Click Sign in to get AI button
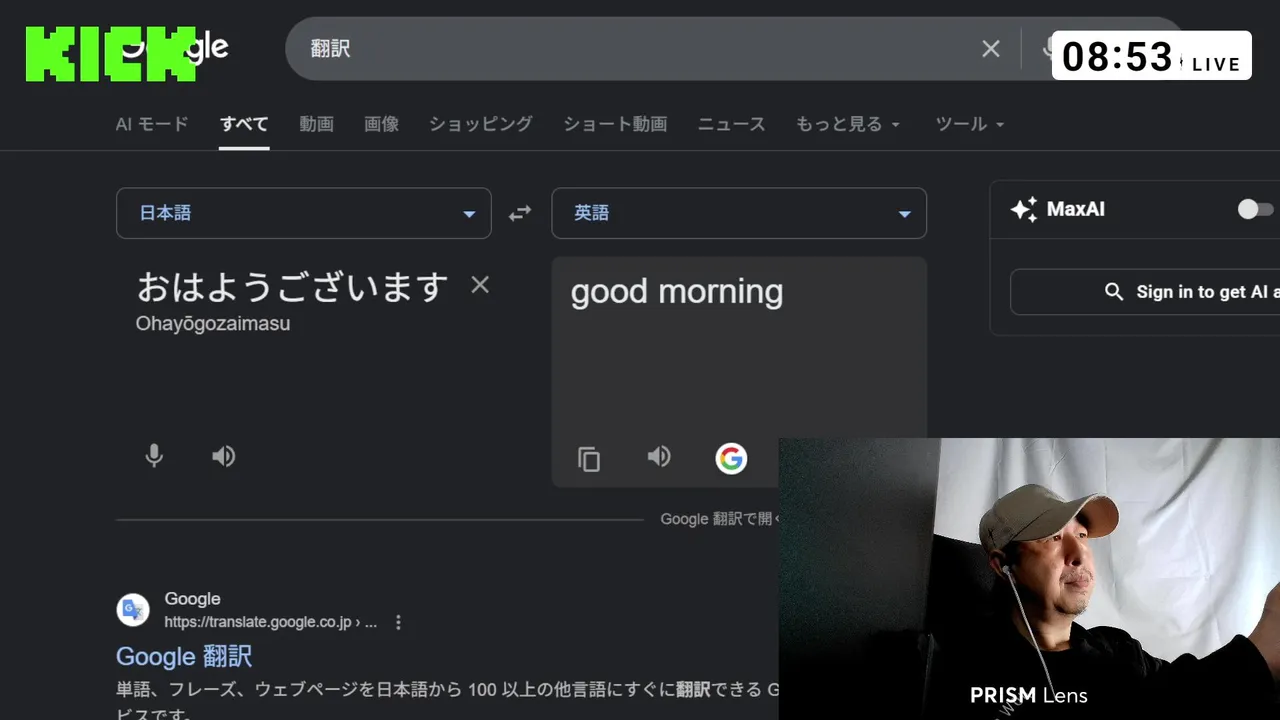The image size is (1280, 720). (1145, 292)
